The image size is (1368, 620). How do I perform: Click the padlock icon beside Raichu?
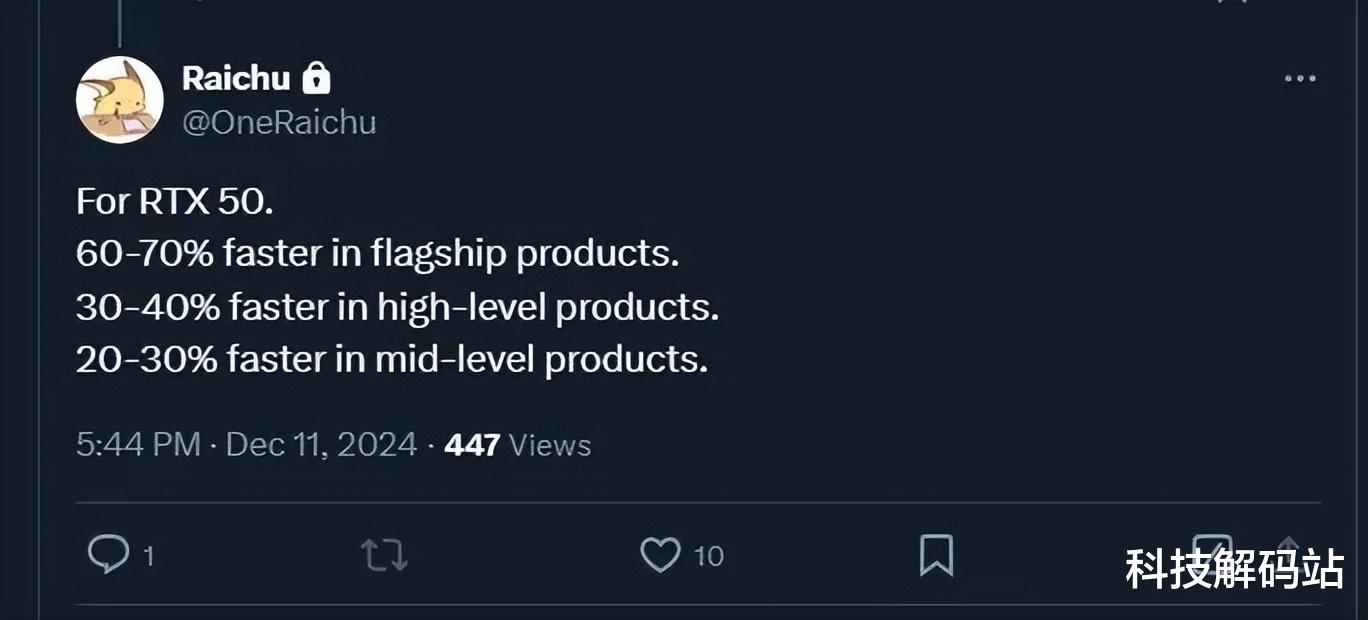click(316, 78)
